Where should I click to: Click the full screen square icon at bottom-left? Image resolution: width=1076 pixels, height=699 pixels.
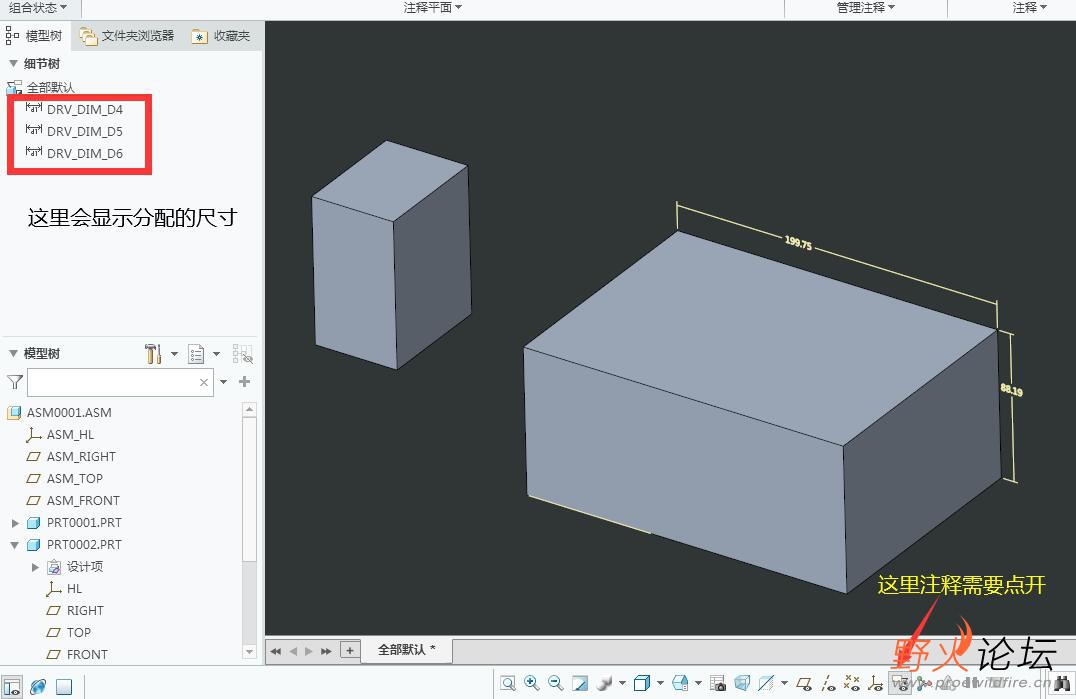pyautogui.click(x=64, y=687)
